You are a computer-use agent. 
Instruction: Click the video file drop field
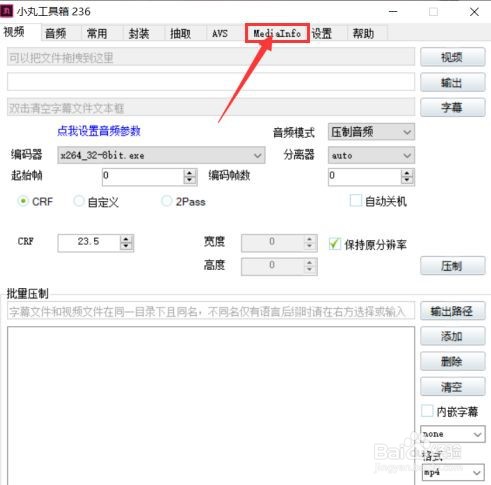coord(211,57)
